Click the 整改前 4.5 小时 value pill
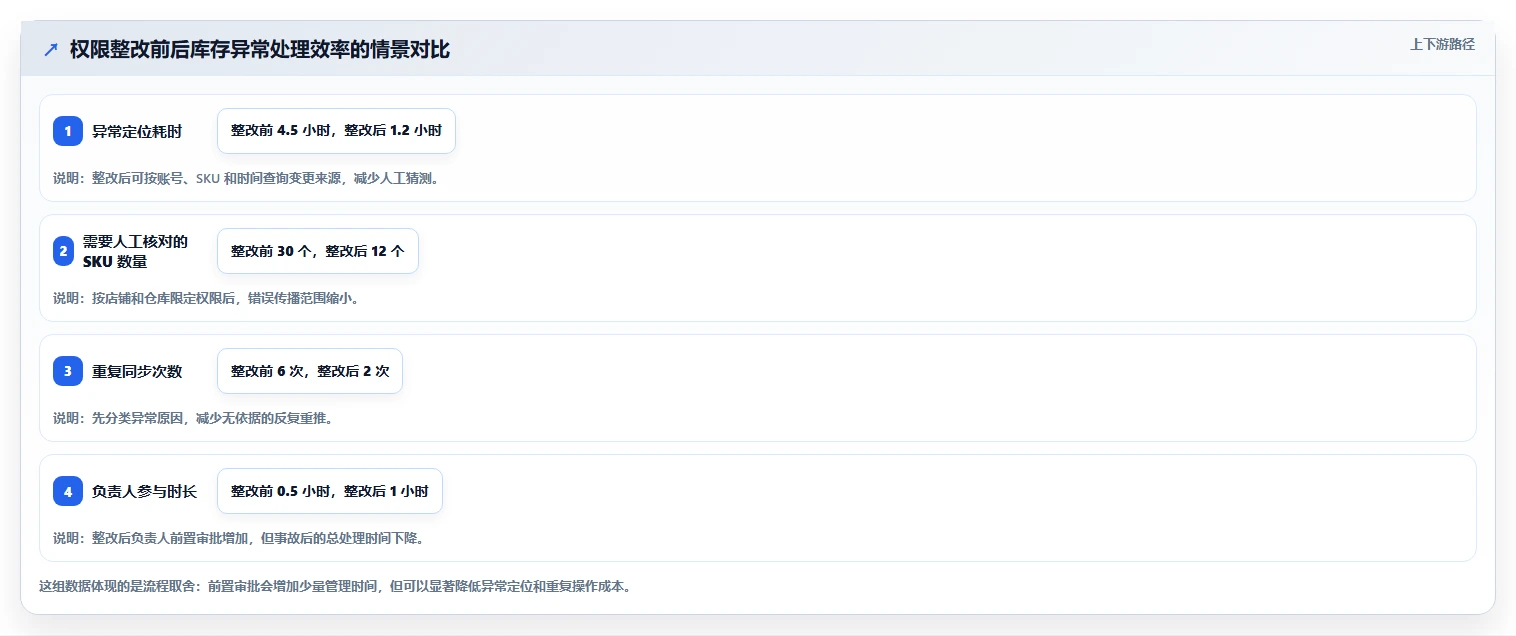This screenshot has height=636, width=1516. [336, 131]
